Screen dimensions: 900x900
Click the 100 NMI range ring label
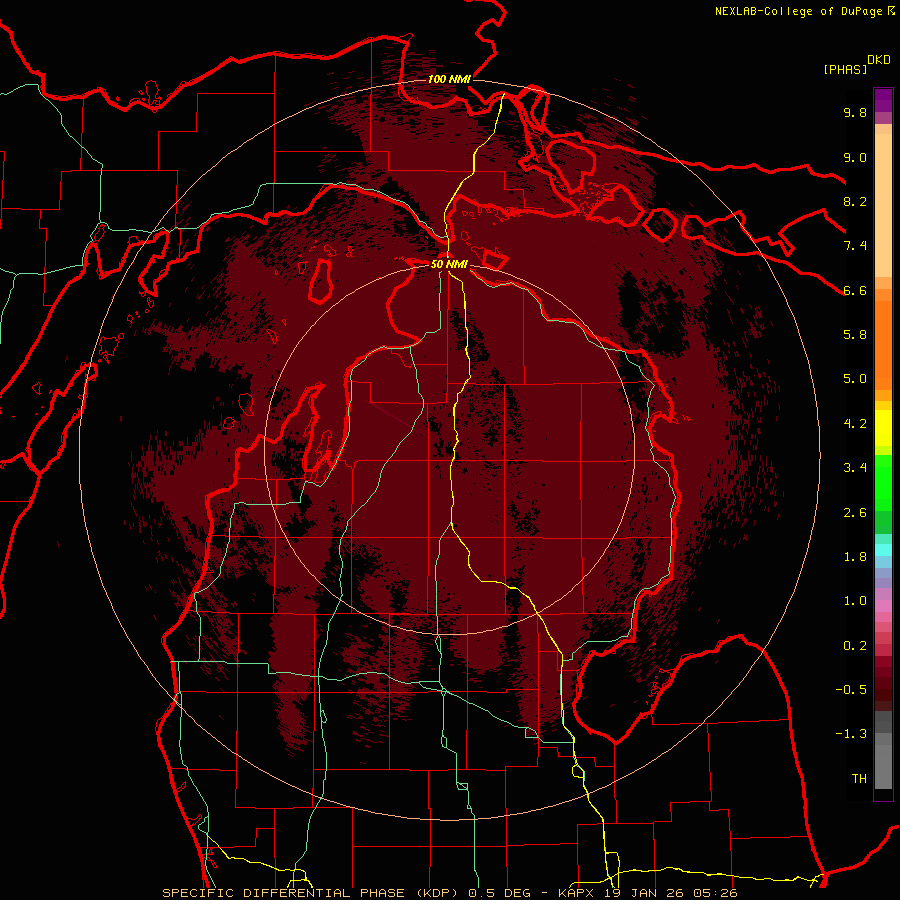pyautogui.click(x=449, y=79)
